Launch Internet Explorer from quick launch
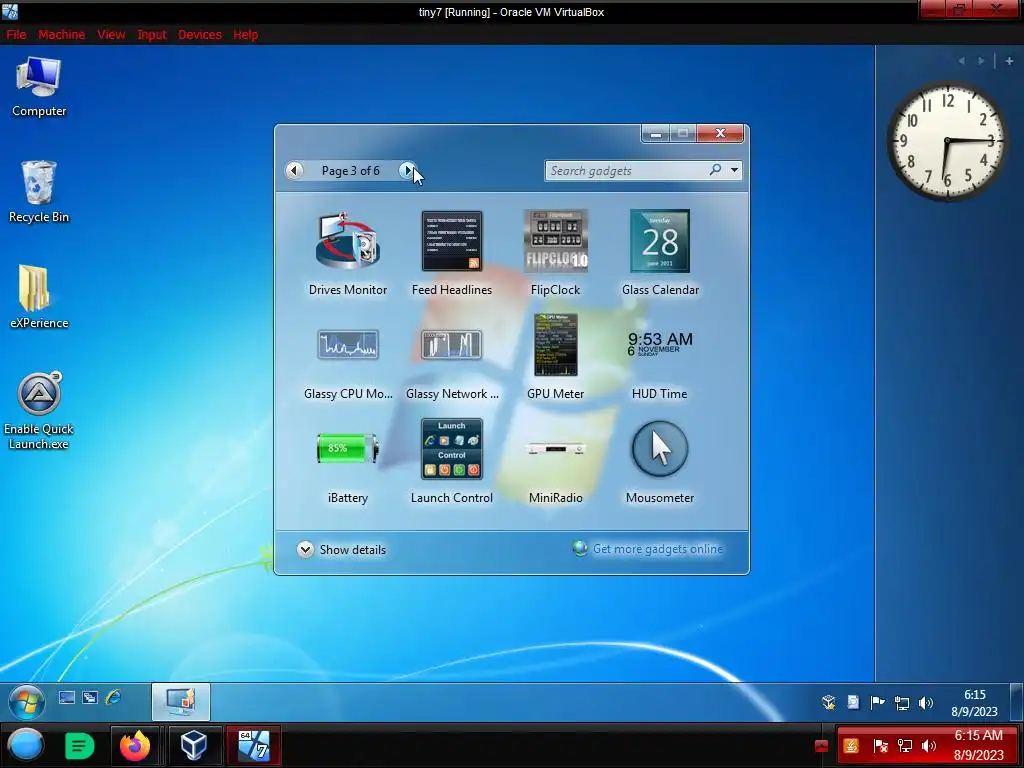The image size is (1024, 768). point(114,697)
